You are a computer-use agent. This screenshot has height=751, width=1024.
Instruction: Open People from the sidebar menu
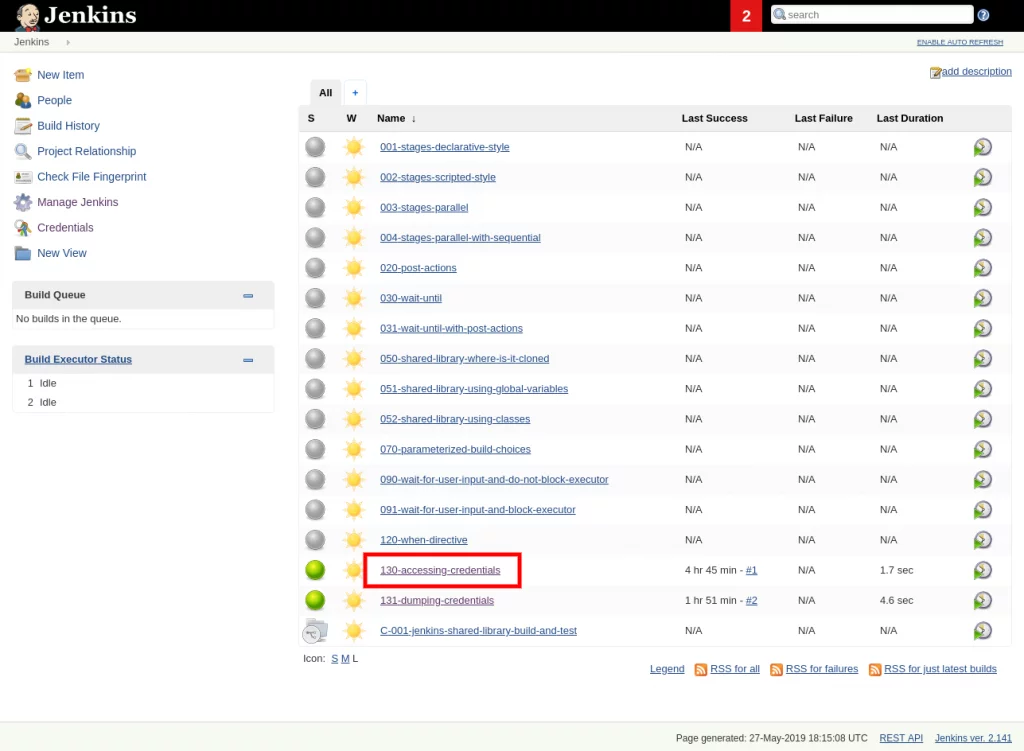pos(54,101)
